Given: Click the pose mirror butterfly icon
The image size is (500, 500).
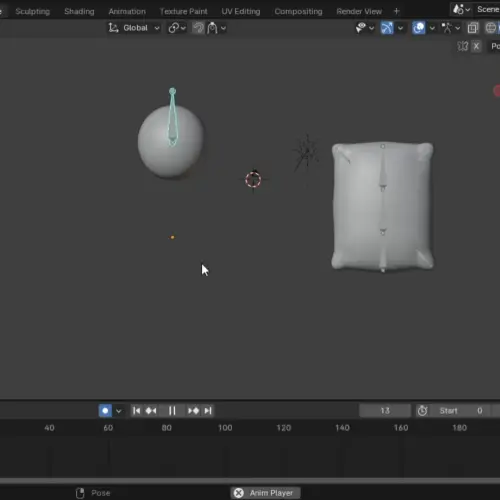Looking at the screenshot, I should point(463,46).
